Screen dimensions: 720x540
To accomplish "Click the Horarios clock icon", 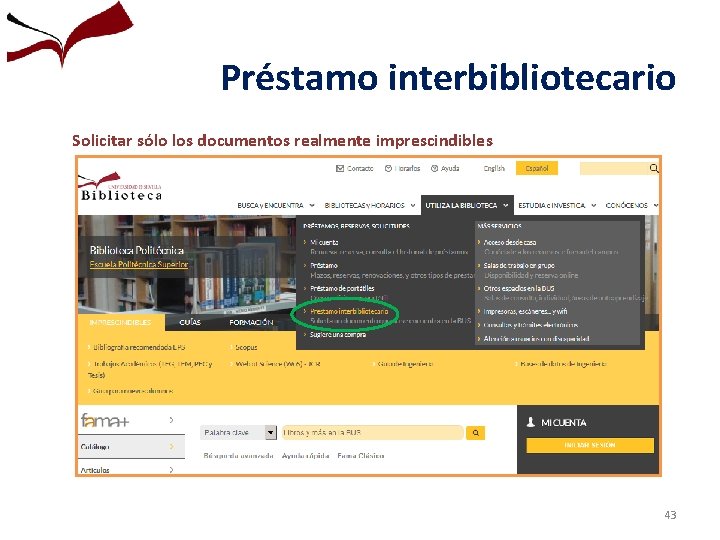I will [x=388, y=169].
